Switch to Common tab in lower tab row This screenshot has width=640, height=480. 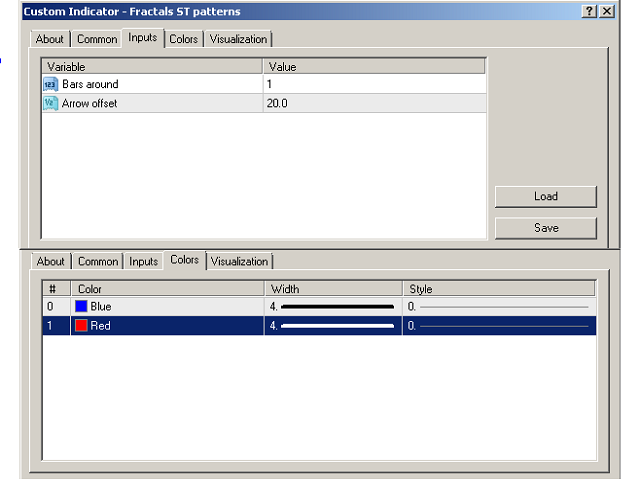(x=98, y=261)
